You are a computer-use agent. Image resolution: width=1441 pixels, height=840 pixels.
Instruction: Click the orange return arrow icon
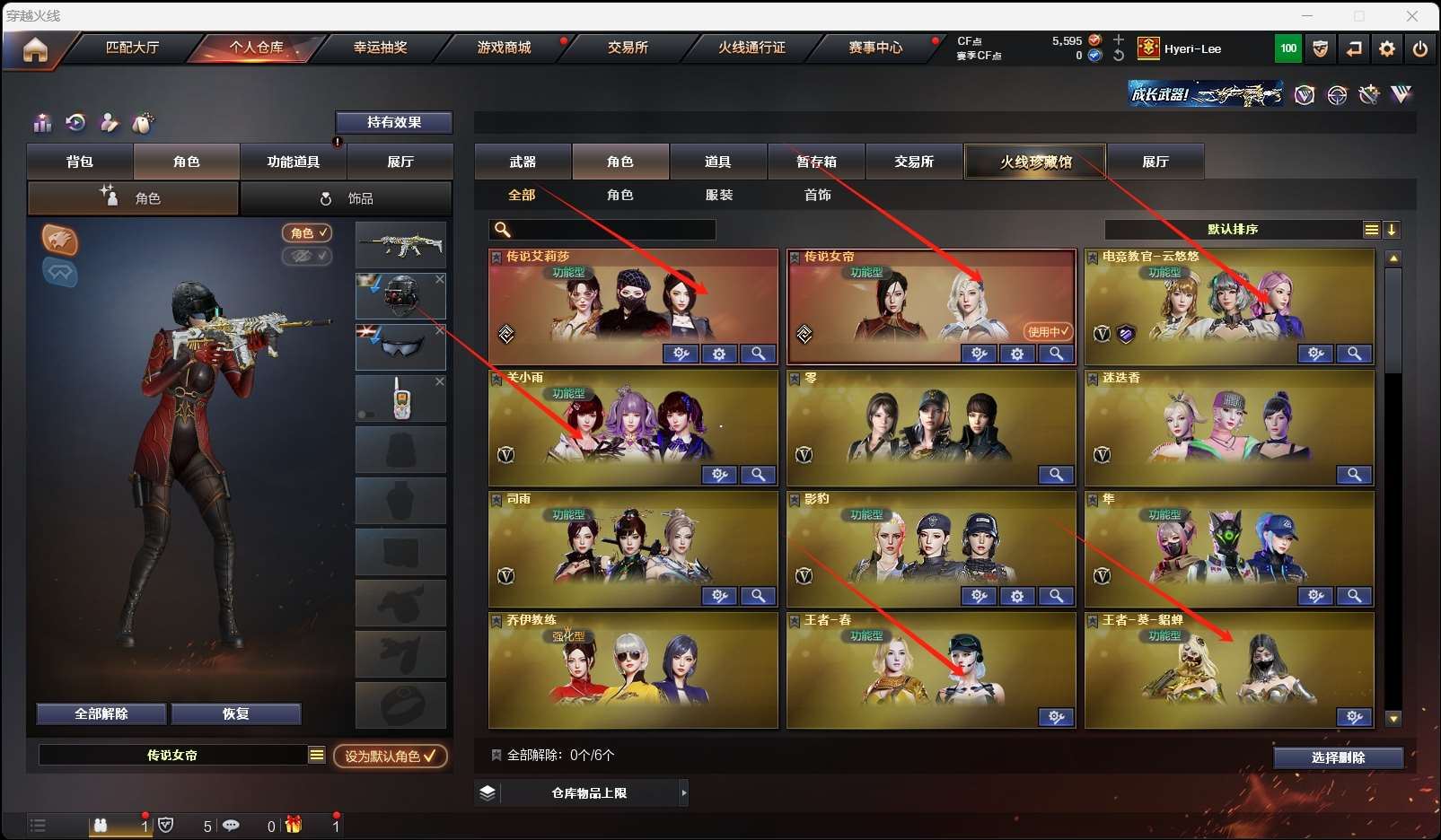[1353, 48]
